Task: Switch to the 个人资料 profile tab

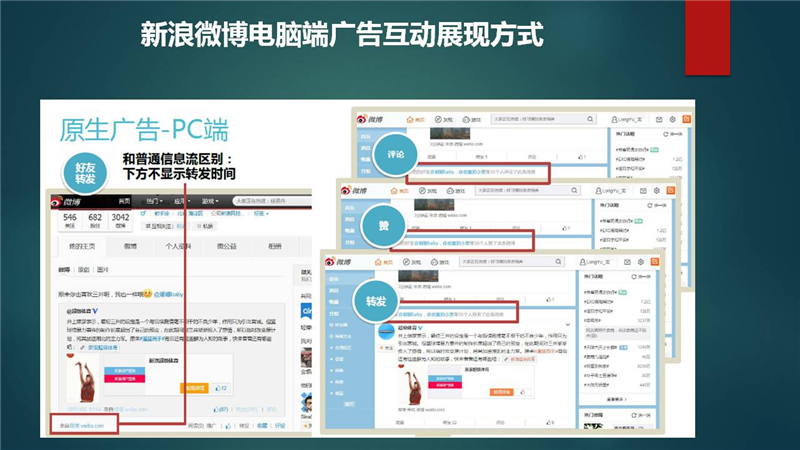Action: pyautogui.click(x=178, y=246)
